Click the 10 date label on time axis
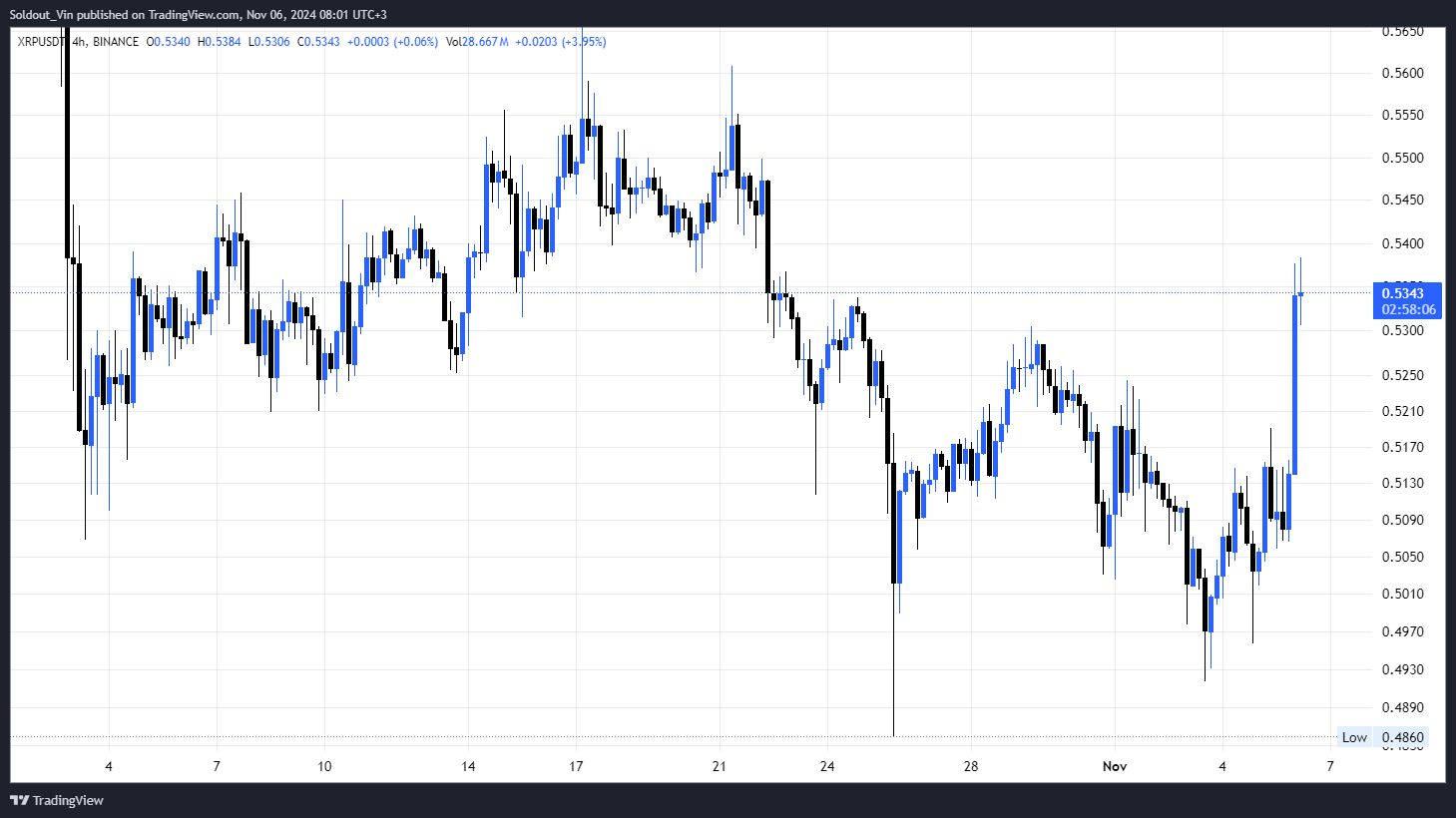This screenshot has width=1456, height=818. point(324,766)
